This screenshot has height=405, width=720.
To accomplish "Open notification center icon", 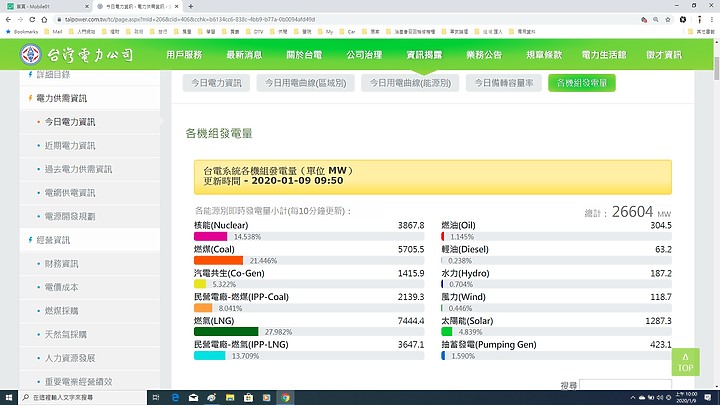I will point(708,397).
